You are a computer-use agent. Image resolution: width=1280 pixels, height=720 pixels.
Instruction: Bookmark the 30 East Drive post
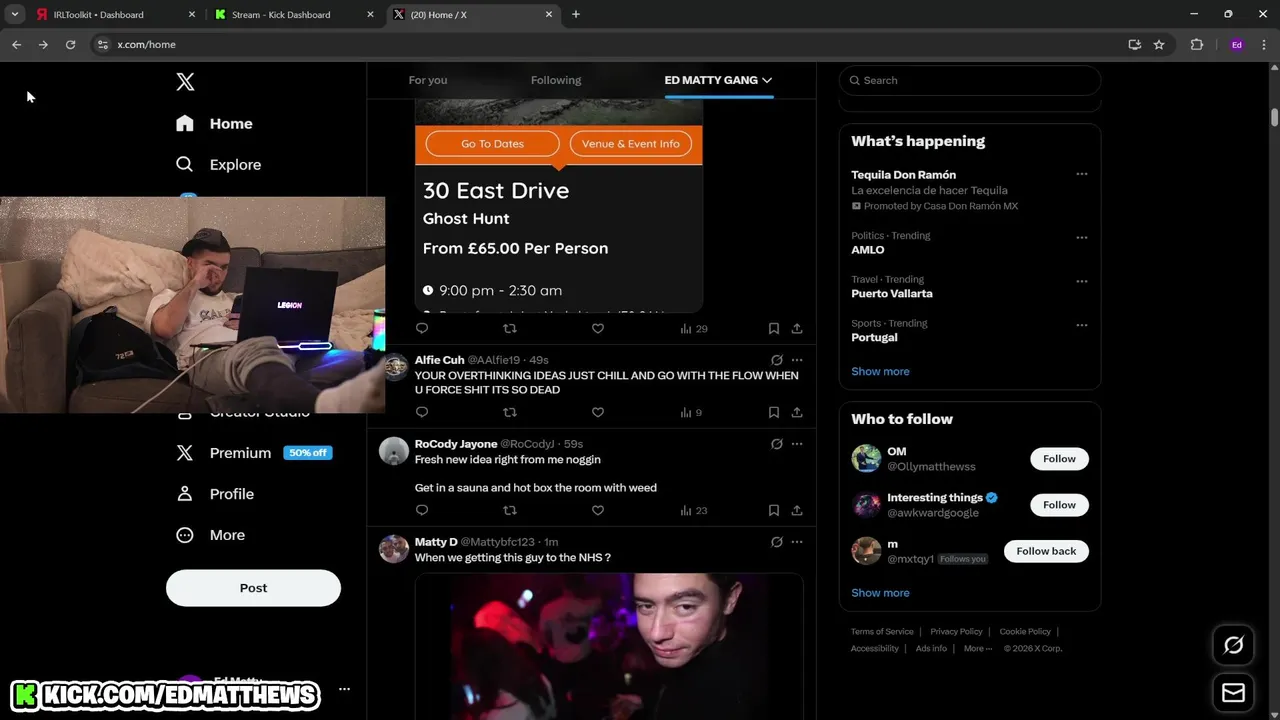click(x=774, y=328)
